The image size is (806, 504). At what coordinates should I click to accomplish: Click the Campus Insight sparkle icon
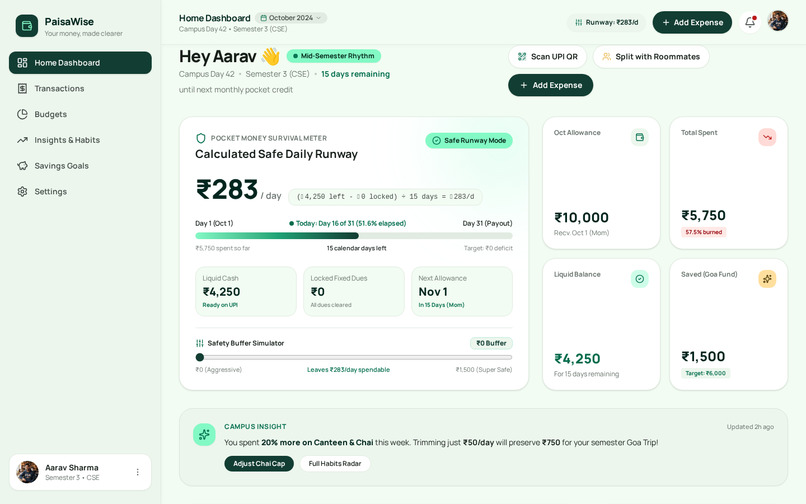(x=204, y=435)
